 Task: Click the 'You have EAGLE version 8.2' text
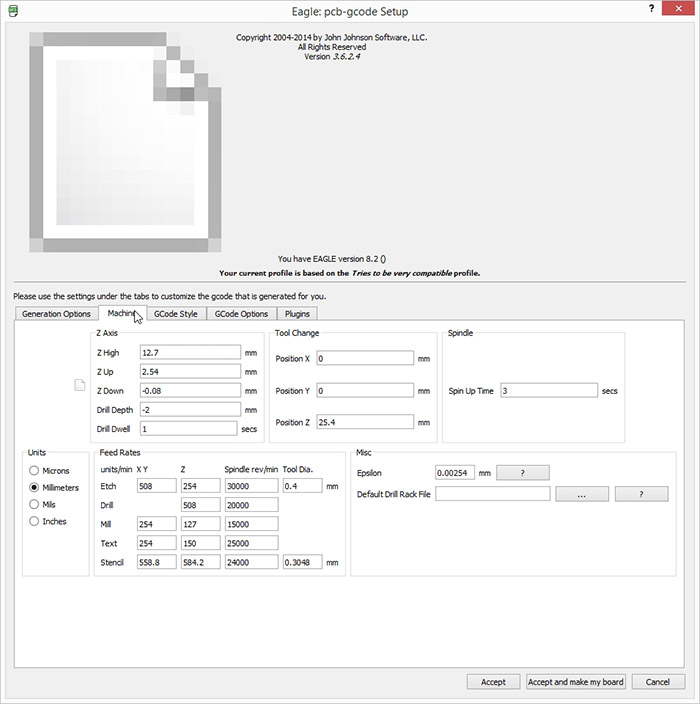pos(331,259)
